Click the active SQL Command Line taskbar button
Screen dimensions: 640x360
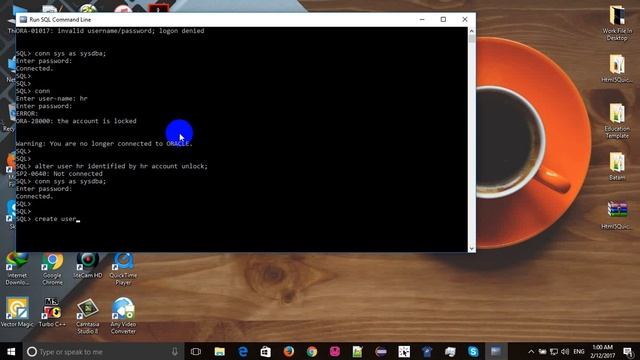(496, 351)
